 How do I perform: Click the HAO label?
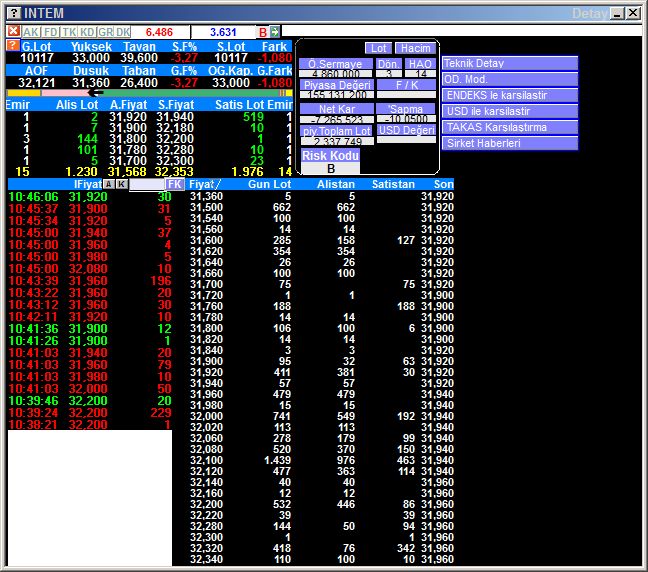[x=420, y=64]
